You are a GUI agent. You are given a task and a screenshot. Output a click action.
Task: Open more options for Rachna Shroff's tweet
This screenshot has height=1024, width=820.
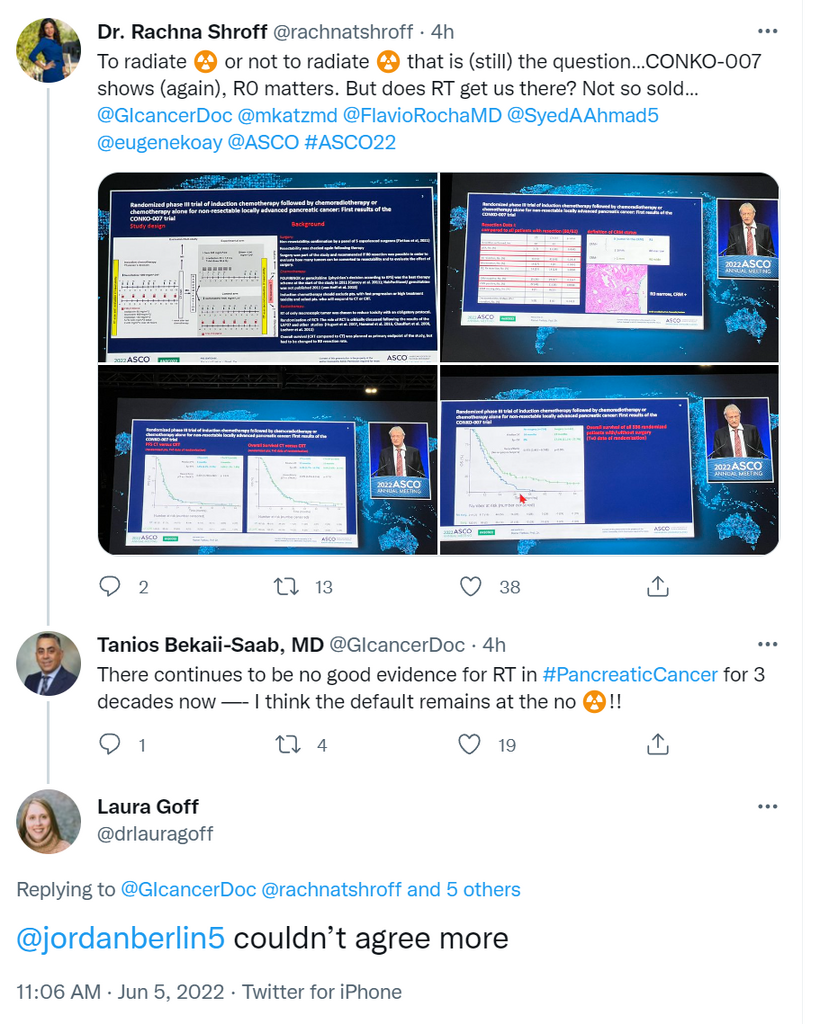click(768, 31)
